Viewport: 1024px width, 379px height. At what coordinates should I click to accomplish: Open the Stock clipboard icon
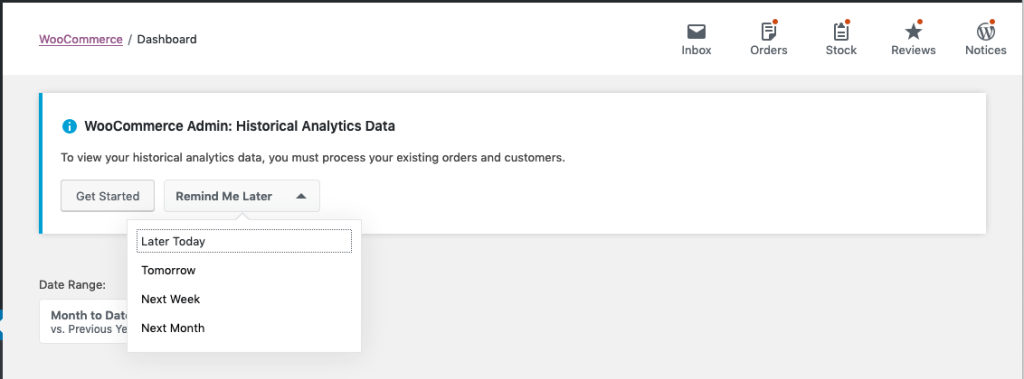(x=840, y=31)
